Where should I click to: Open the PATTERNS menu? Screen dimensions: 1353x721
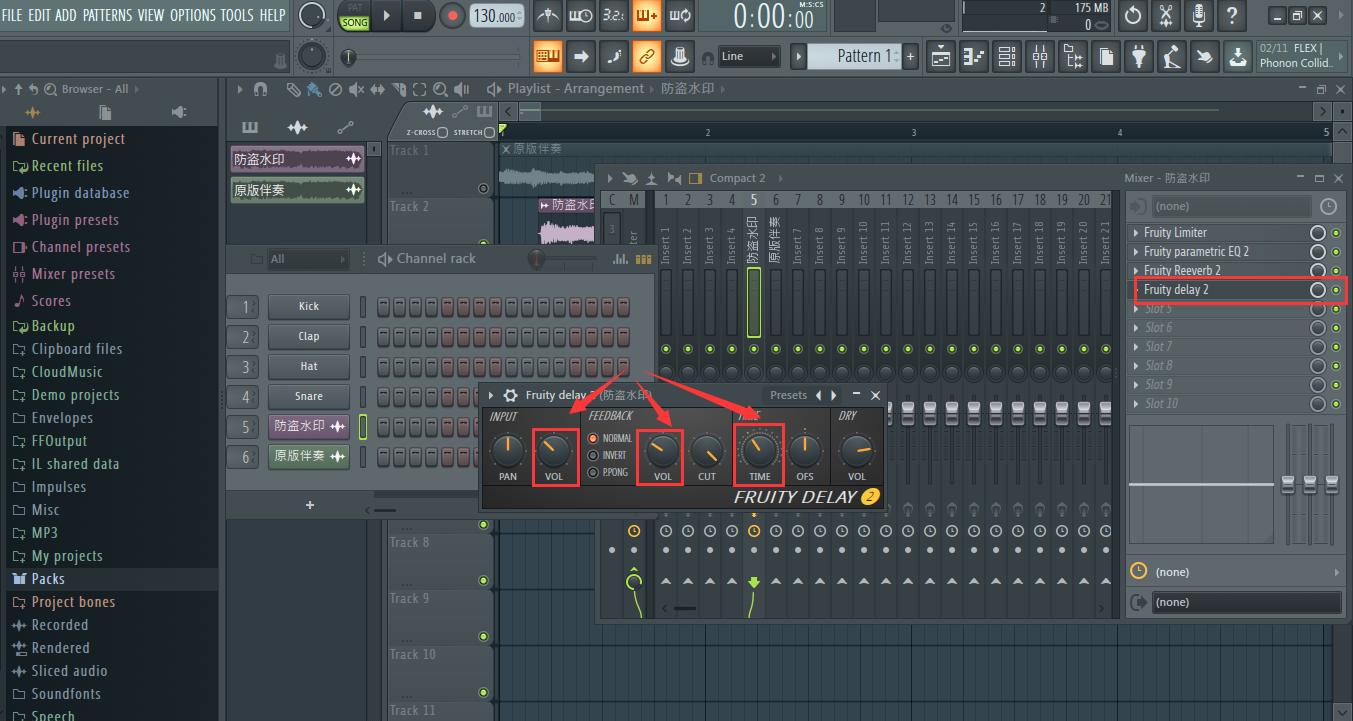pyautogui.click(x=107, y=15)
